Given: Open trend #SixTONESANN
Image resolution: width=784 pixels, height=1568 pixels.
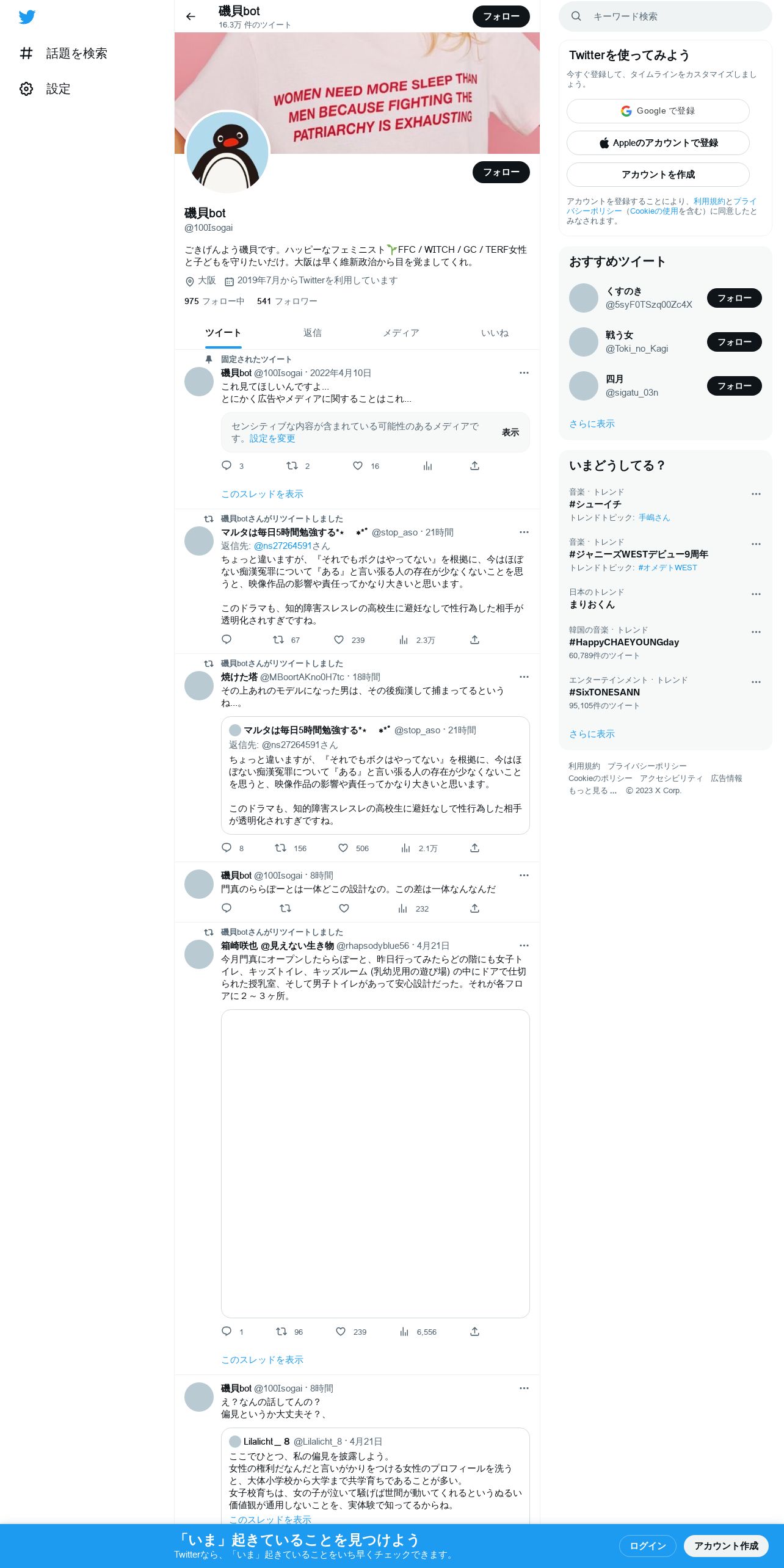Looking at the screenshot, I should pyautogui.click(x=604, y=692).
